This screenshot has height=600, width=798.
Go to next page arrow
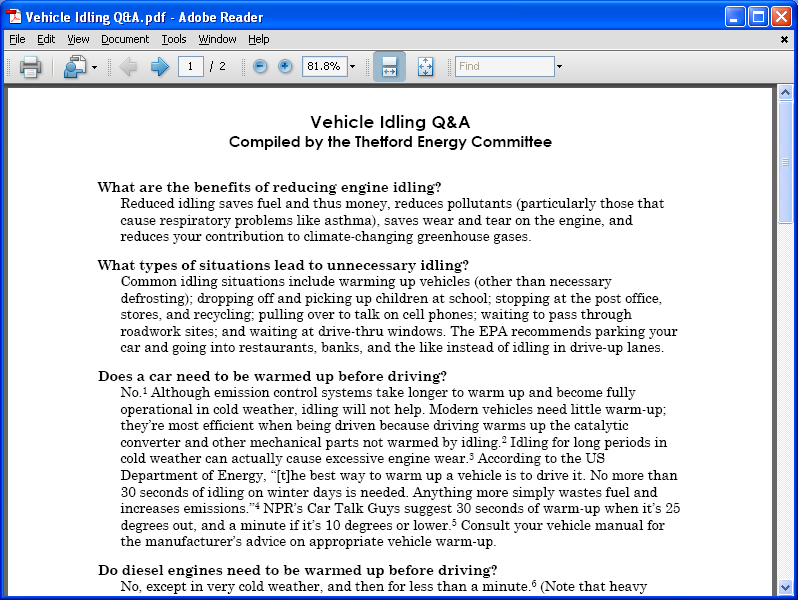click(x=159, y=67)
